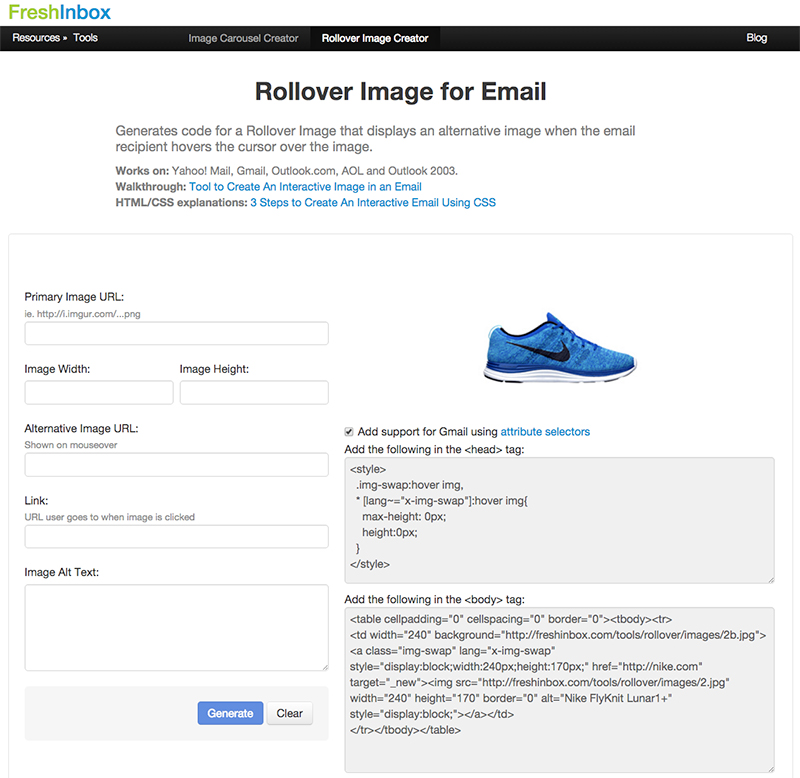Select the Rollover Image Creator tab
The image size is (800, 778).
[375, 38]
